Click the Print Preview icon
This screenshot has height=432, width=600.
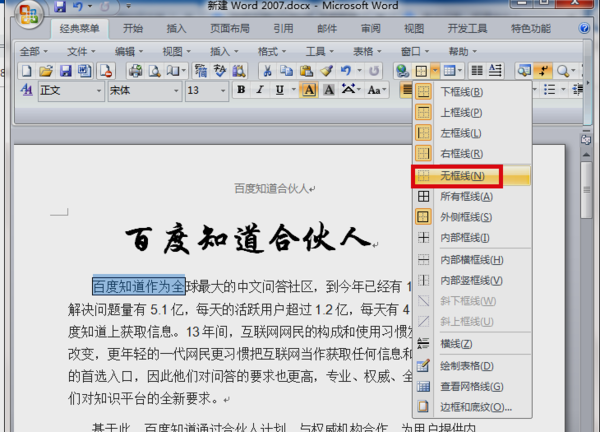point(154,71)
